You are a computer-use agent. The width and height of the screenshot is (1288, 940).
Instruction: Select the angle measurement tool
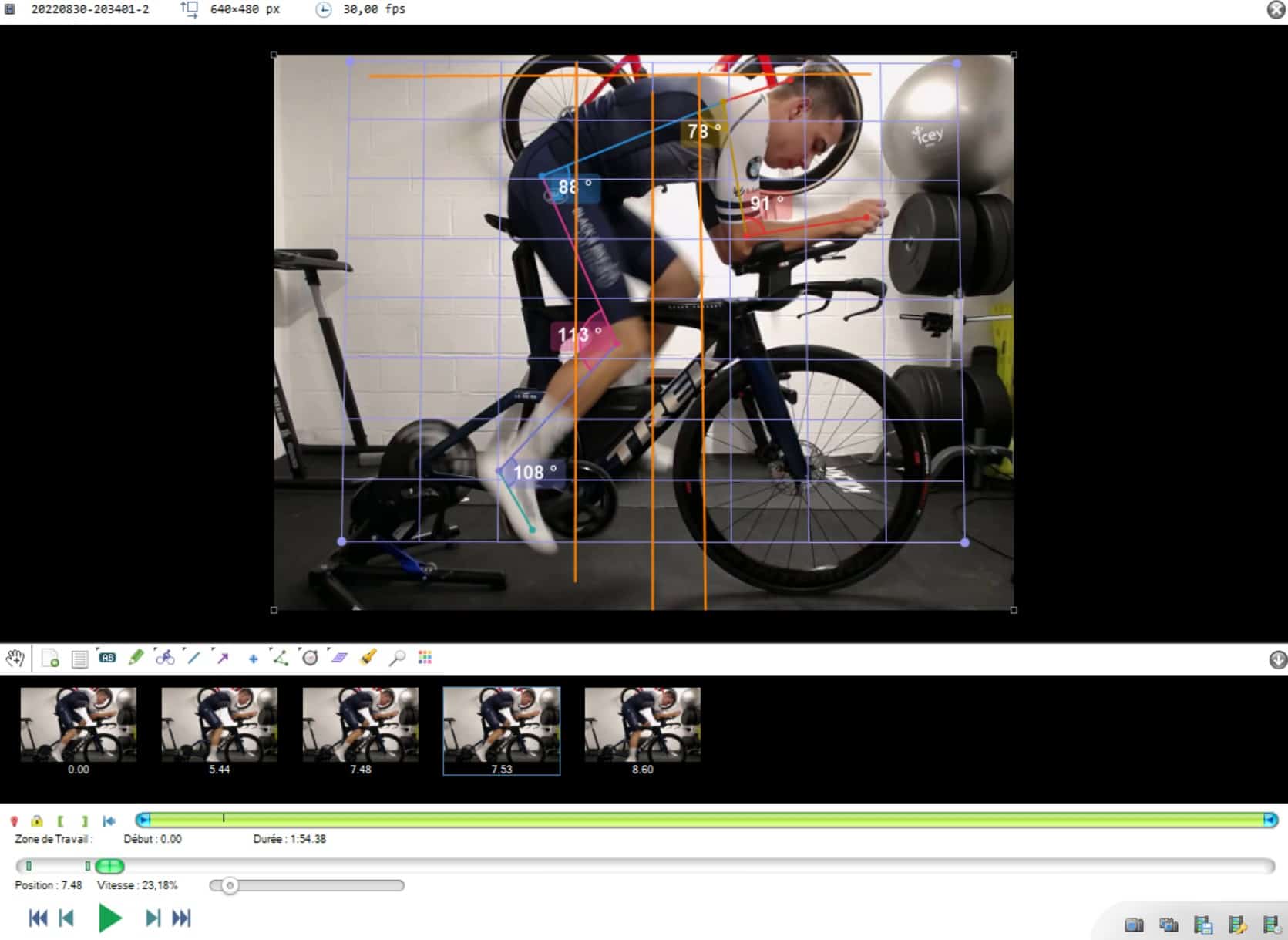coord(280,658)
